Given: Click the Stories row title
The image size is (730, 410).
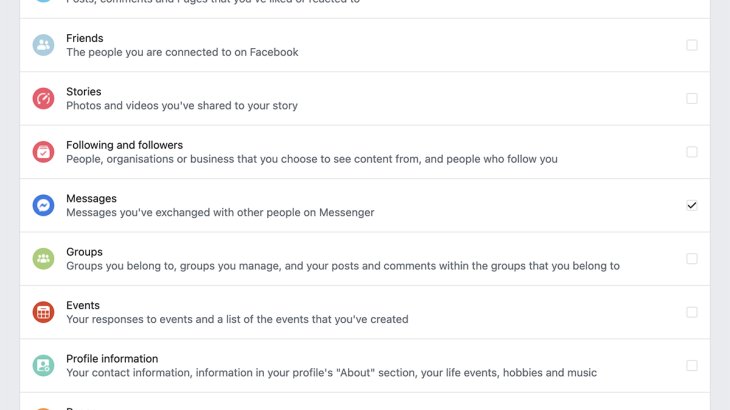Looking at the screenshot, I should (83, 91).
